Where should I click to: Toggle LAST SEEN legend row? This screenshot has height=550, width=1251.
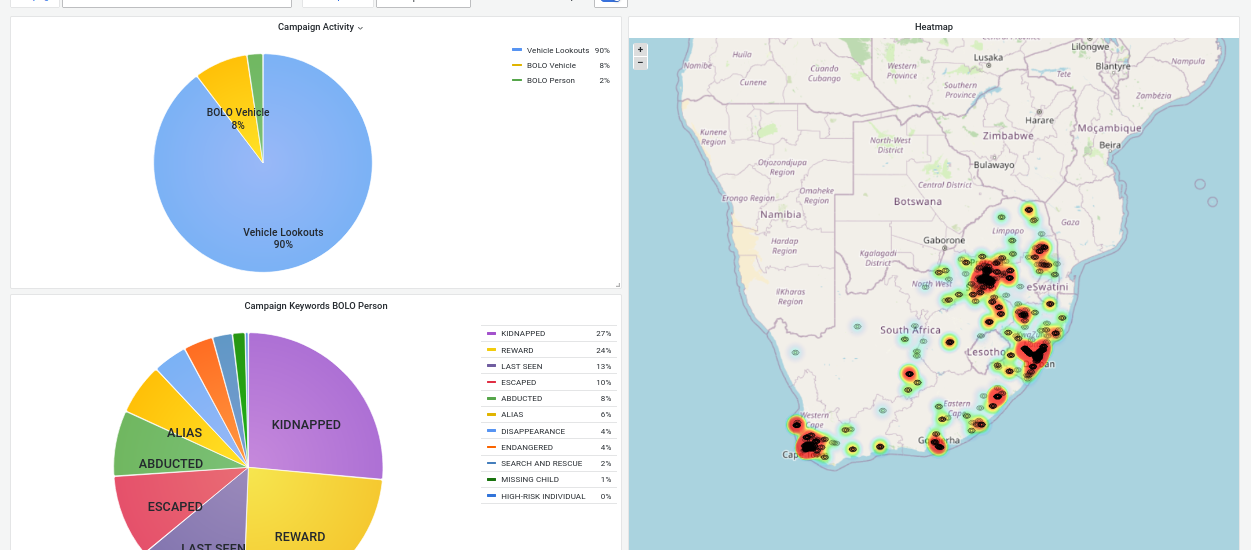(548, 366)
